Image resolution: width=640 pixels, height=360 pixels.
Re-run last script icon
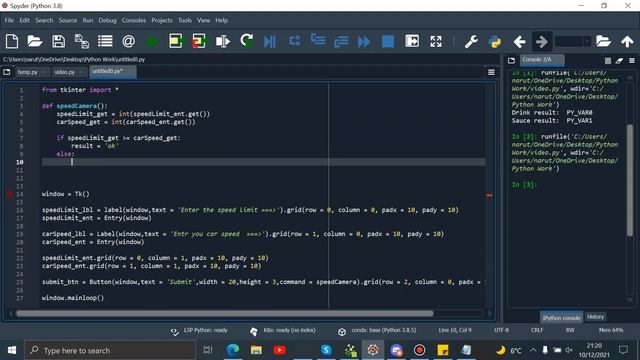pos(247,41)
